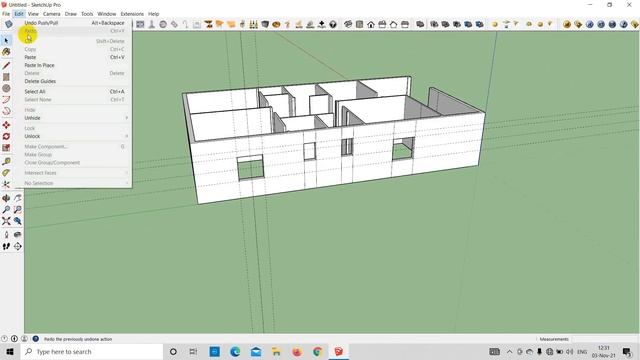The image size is (640, 360).
Task: Open the Help menu
Action: (153, 14)
